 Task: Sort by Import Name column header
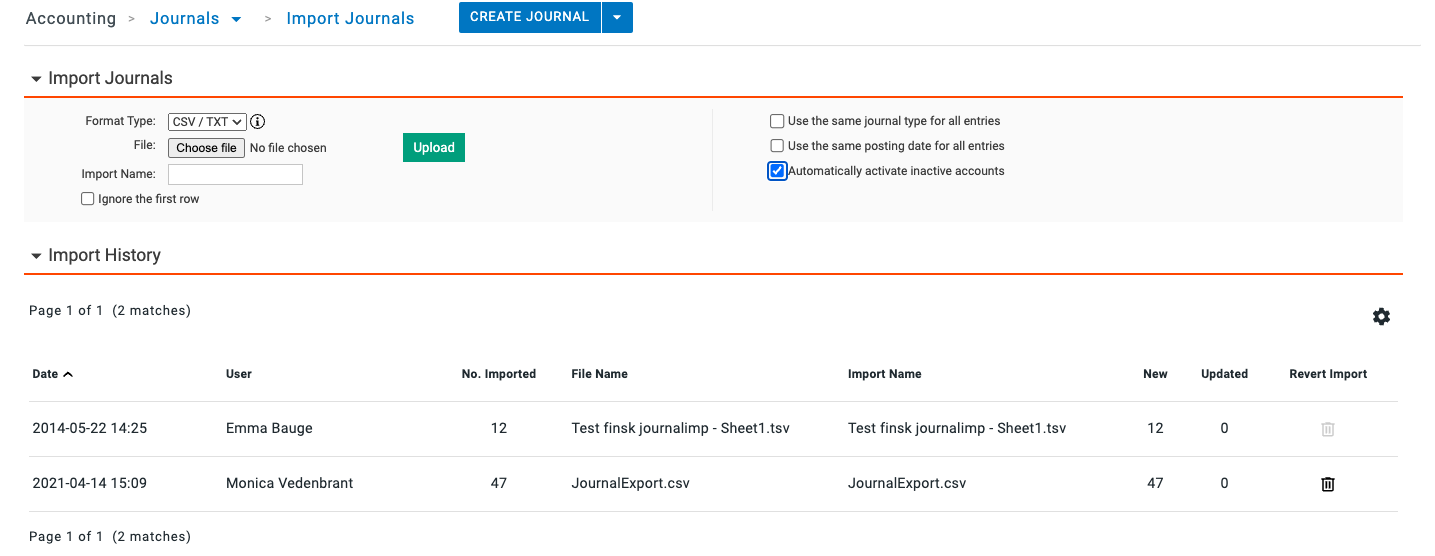(x=885, y=374)
